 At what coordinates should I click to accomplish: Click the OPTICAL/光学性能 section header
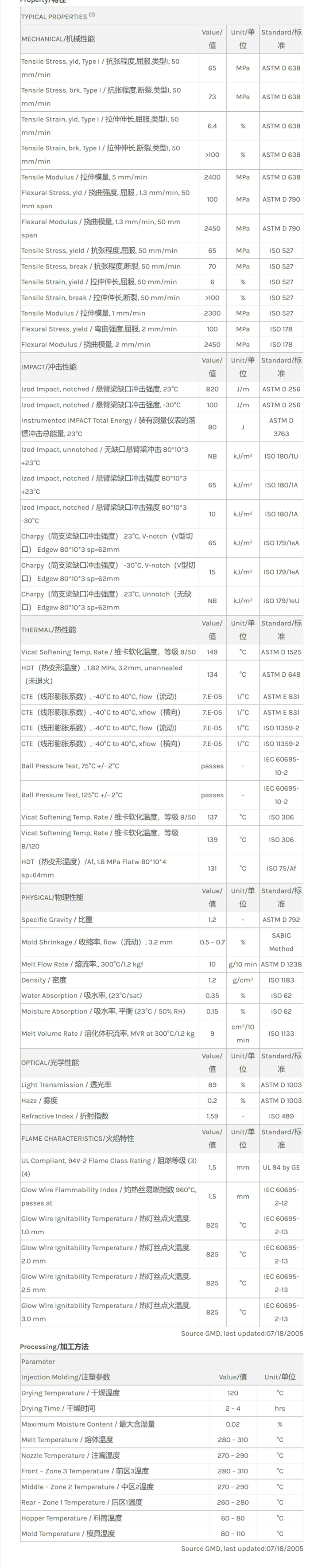click(x=50, y=1062)
